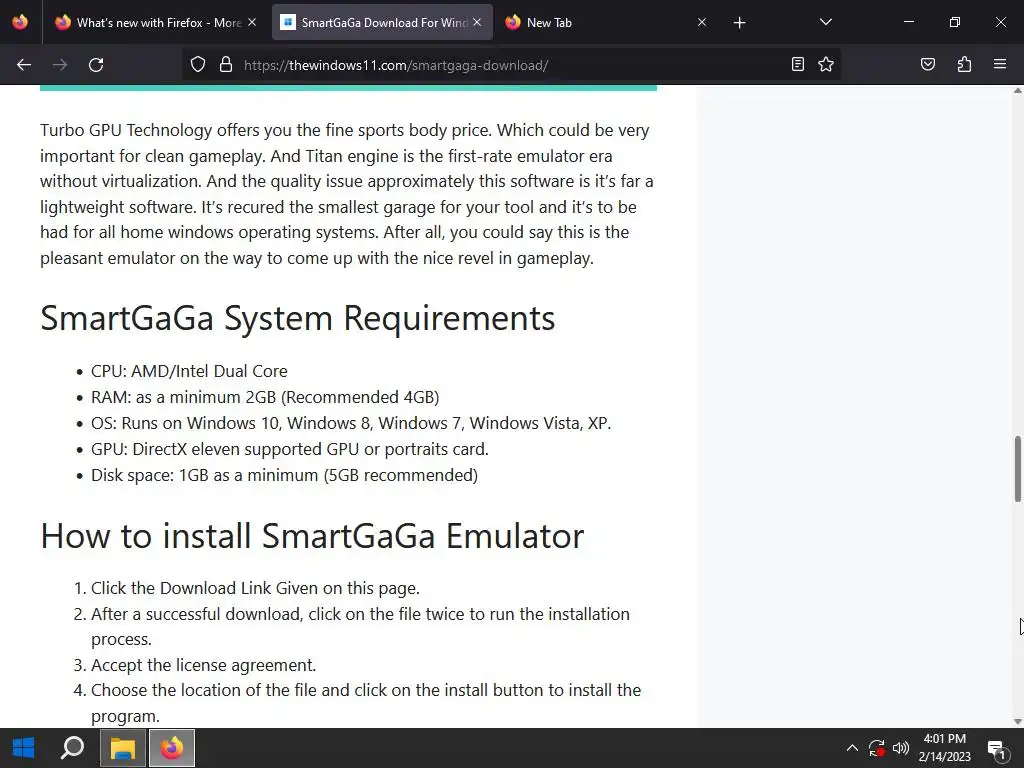Click 'OS: Runs on Windows 10' item
This screenshot has height=768, width=1024.
(x=351, y=423)
